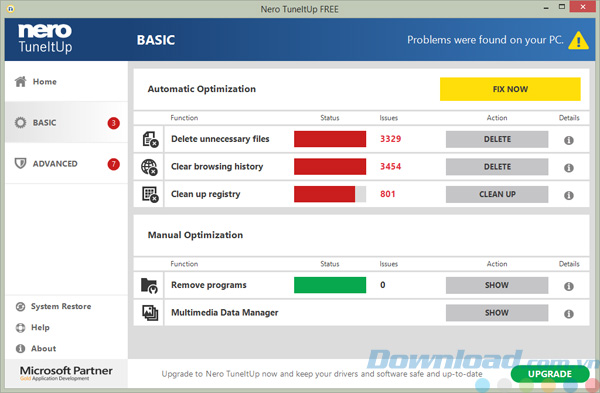This screenshot has width=600, height=393.
Task: Click the green status bar for Remove programs
Action: click(330, 285)
